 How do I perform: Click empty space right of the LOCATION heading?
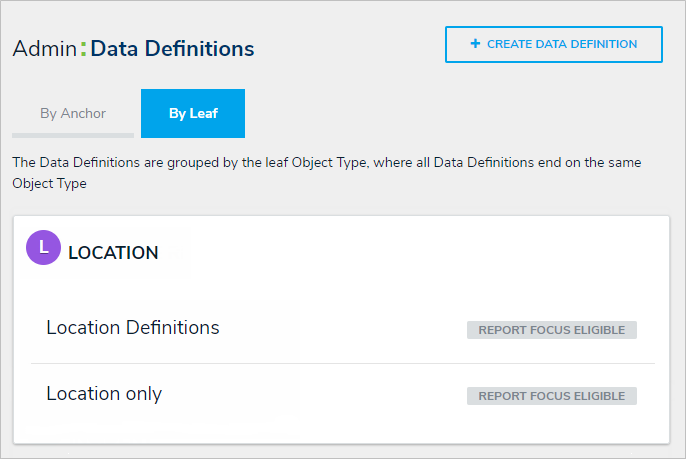pyautogui.click(x=420, y=253)
